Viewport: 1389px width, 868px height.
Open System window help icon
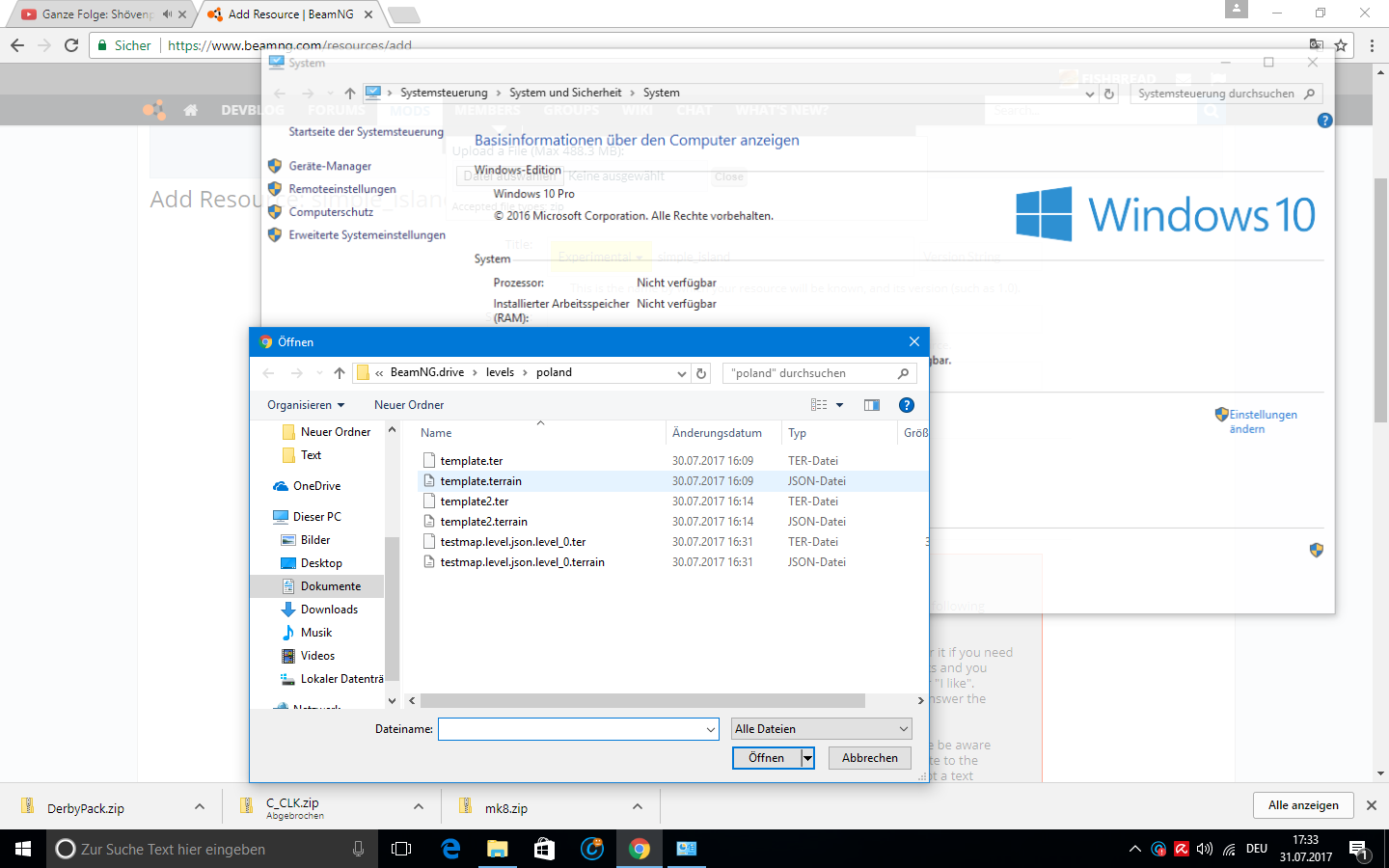point(1324,121)
